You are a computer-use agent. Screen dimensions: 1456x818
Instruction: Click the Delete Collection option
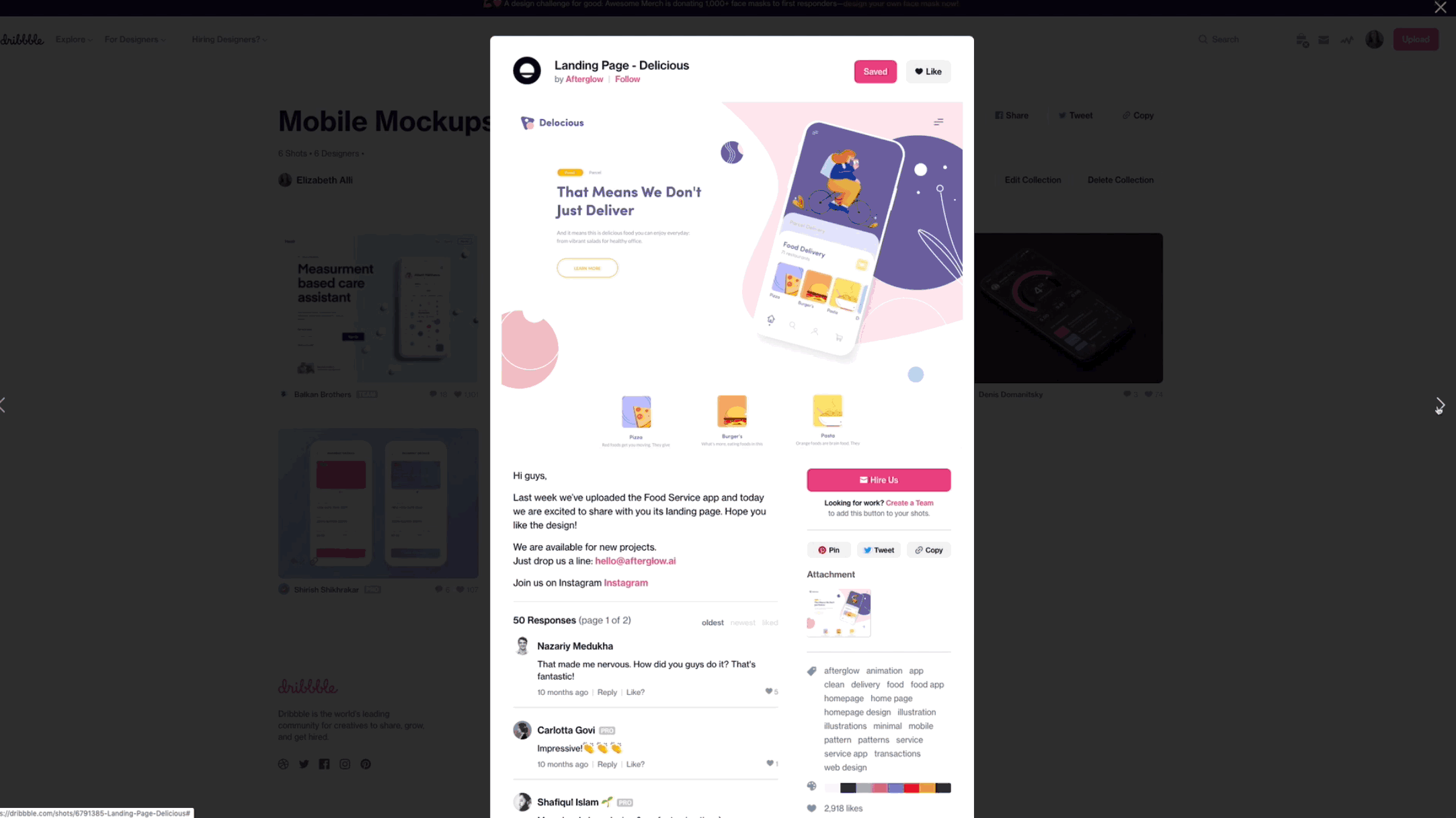pos(1120,179)
